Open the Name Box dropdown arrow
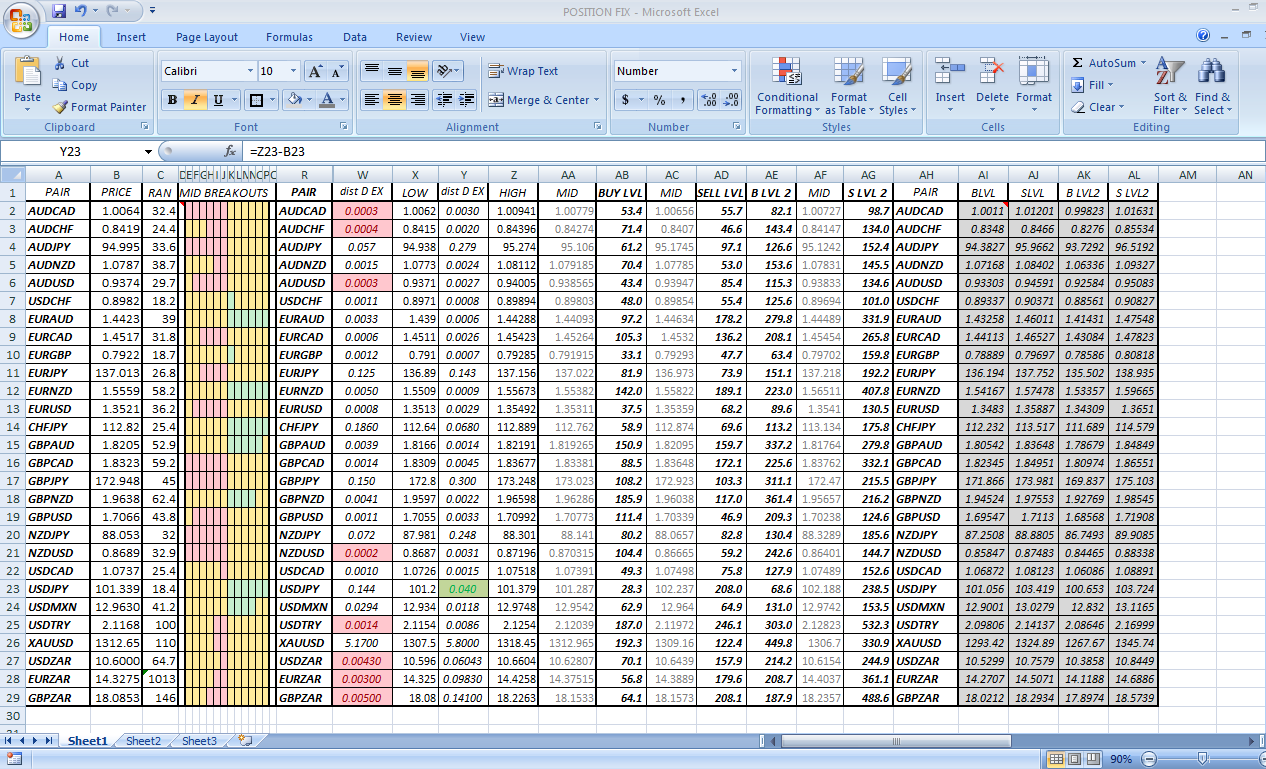The width and height of the screenshot is (1266, 769). tap(149, 151)
